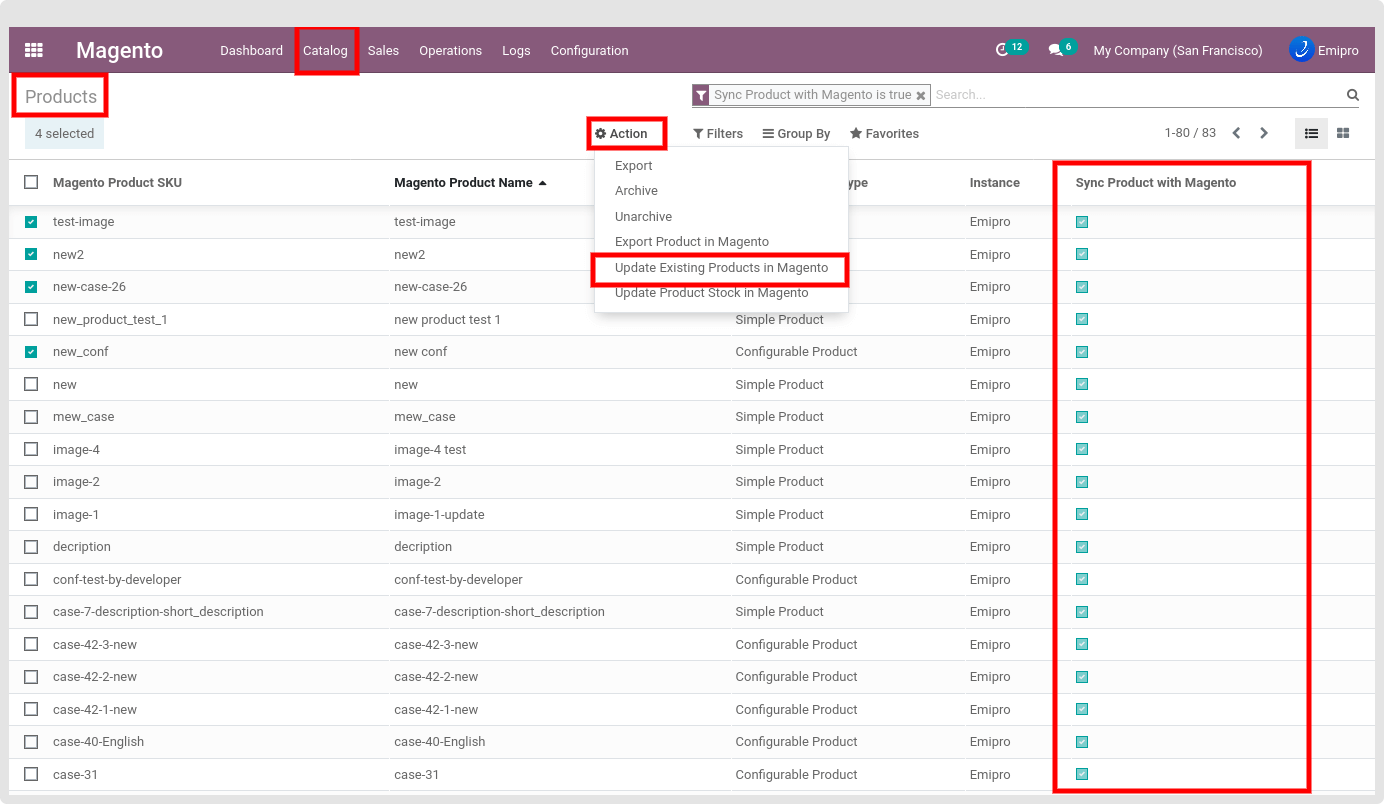Image resolution: width=1384 pixels, height=804 pixels.
Task: Toggle Sync Product with Magento box for test-image
Action: coord(1082,222)
